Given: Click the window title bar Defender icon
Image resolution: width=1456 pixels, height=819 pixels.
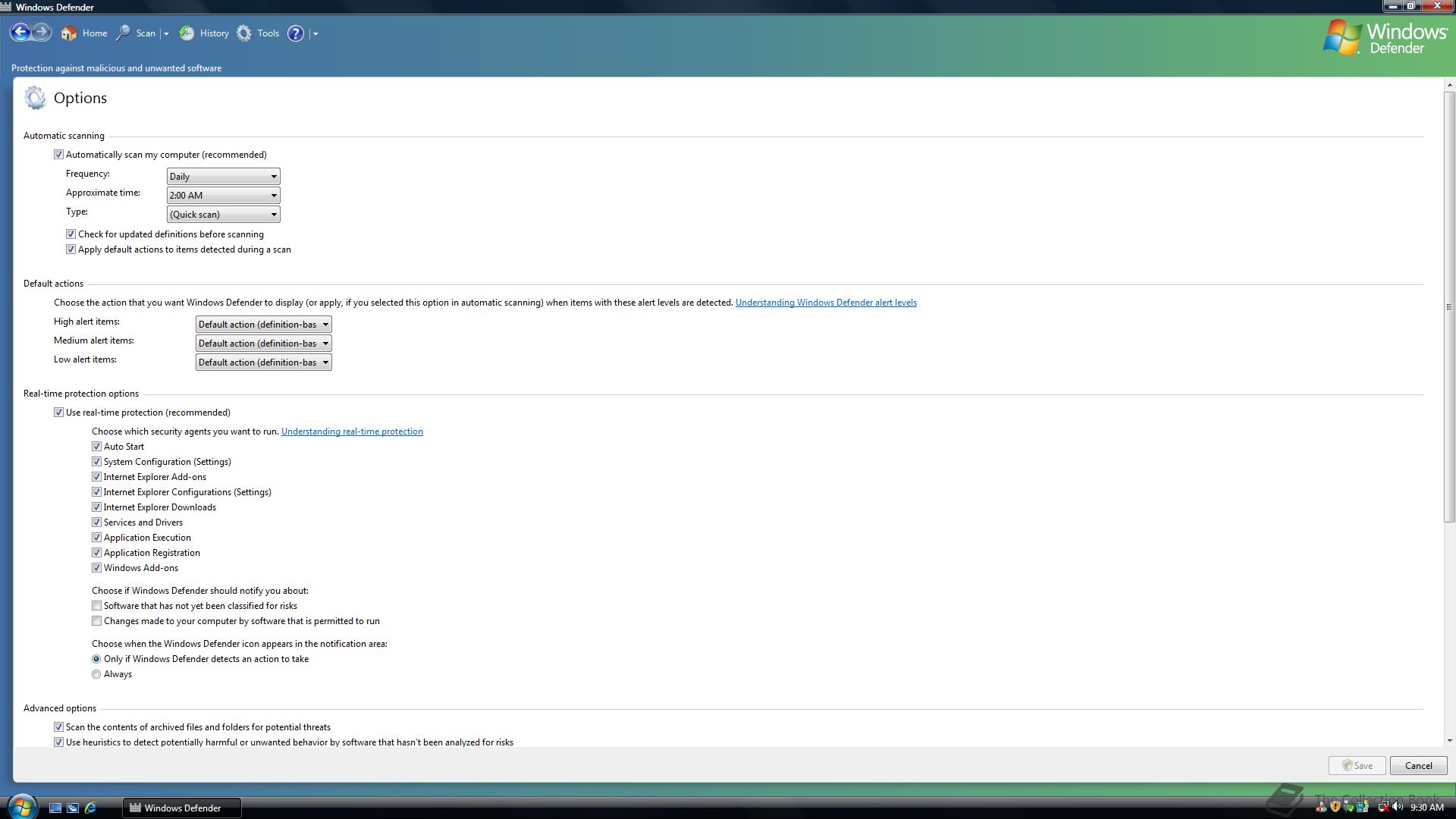Looking at the screenshot, I should click(x=6, y=7).
